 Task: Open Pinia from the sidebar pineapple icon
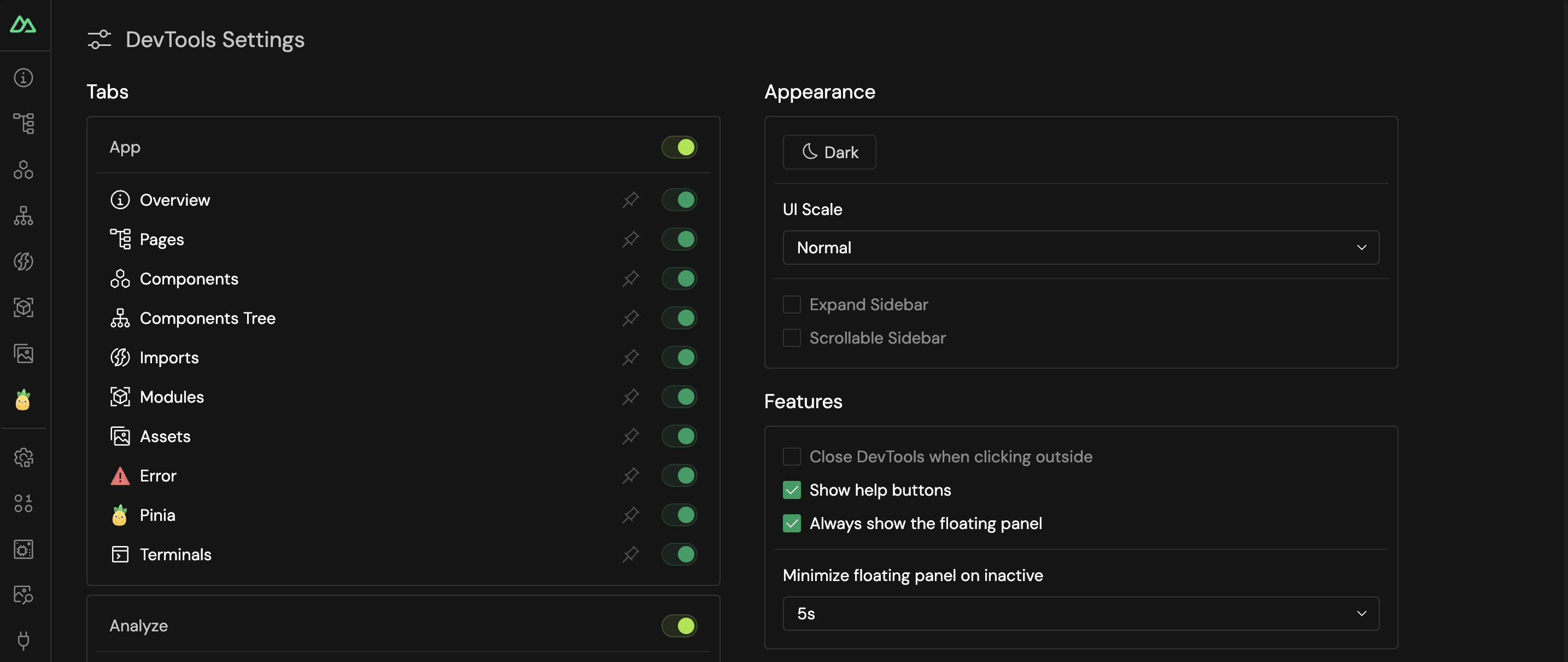[x=23, y=399]
